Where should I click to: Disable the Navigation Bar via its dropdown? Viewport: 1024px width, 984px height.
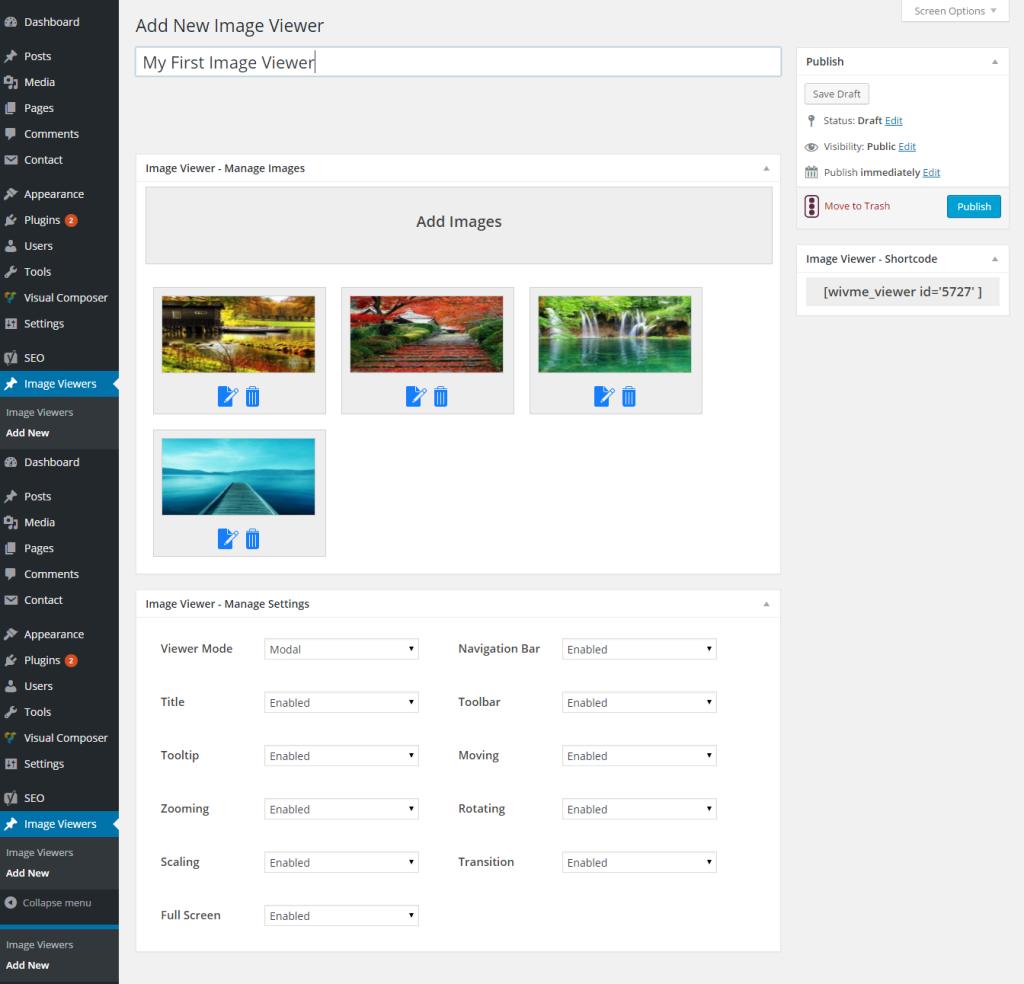[638, 648]
